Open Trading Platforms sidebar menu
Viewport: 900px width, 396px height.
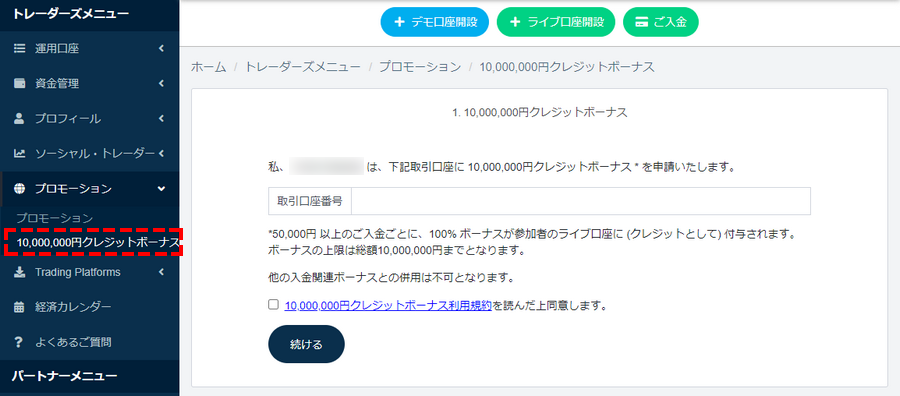coord(90,272)
